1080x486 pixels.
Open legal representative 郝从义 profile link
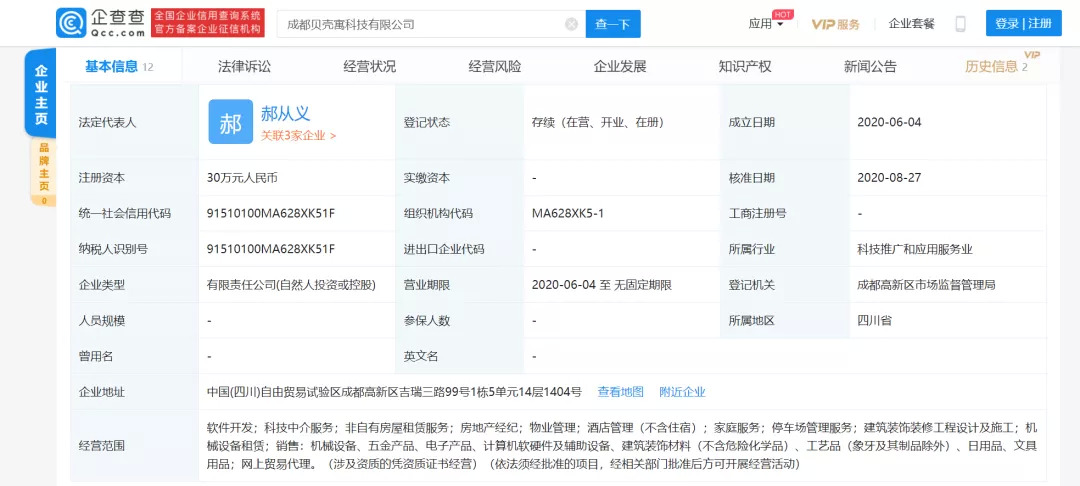coord(286,113)
